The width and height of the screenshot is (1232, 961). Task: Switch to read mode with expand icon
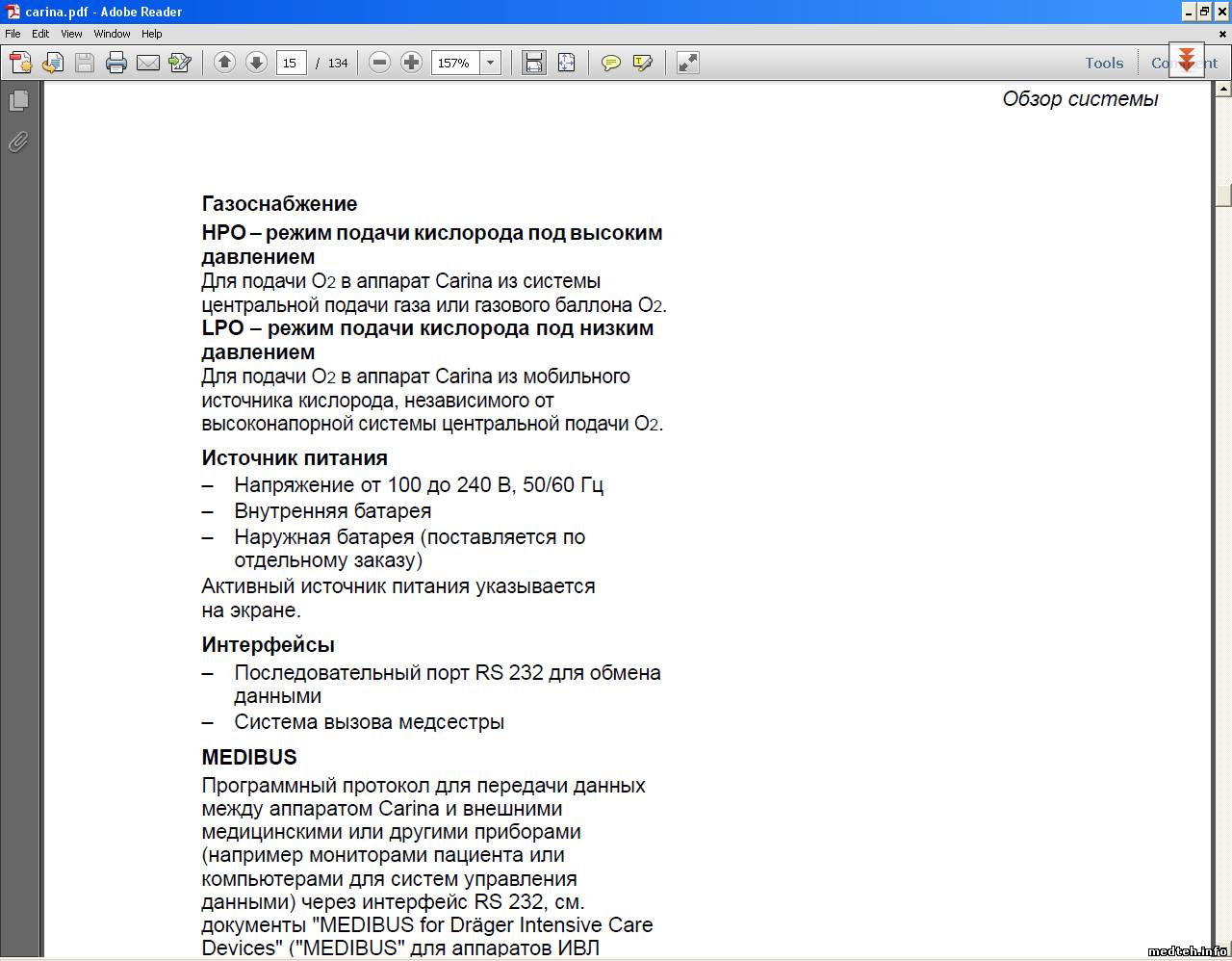tap(687, 63)
